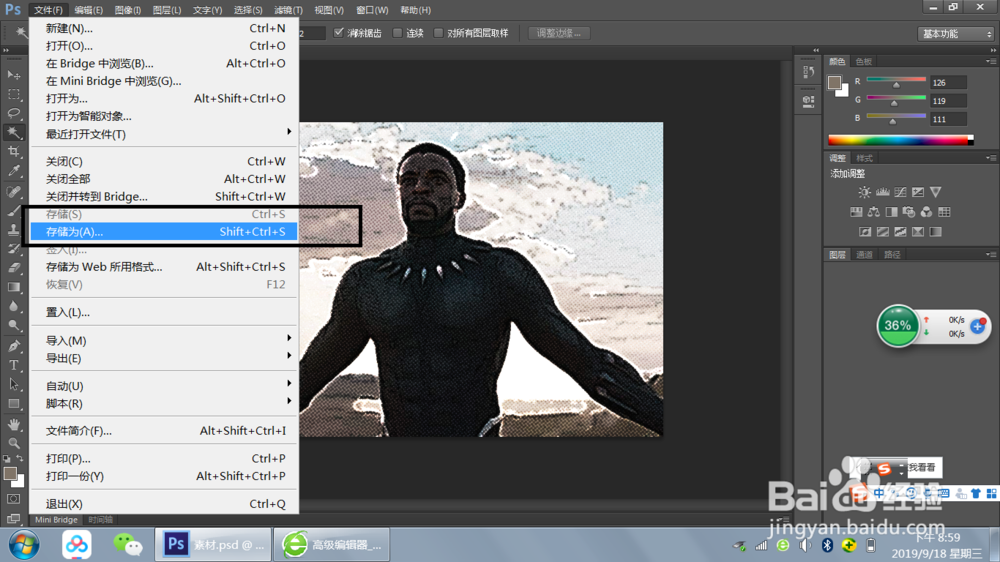Expand the 导入(M) submenu

point(165,341)
